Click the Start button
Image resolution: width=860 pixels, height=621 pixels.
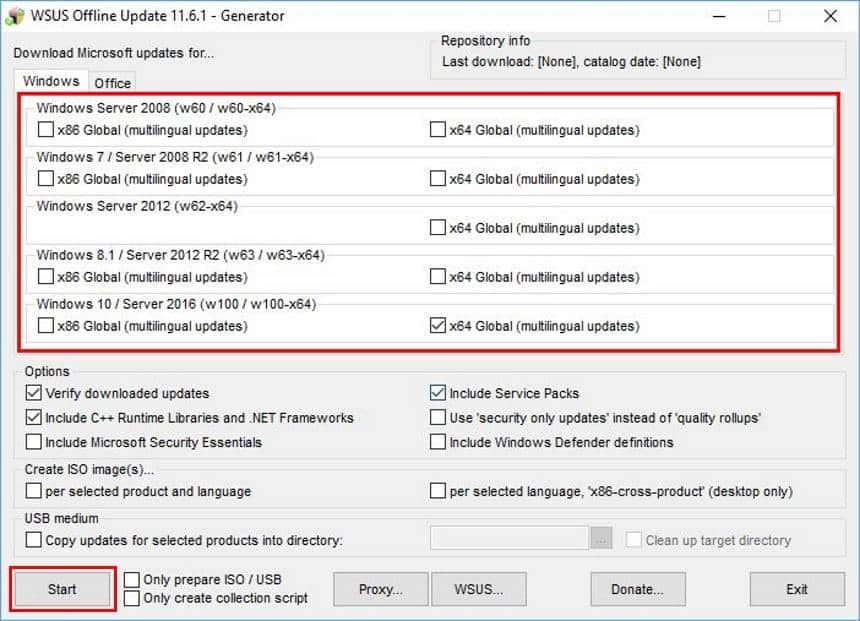click(63, 589)
